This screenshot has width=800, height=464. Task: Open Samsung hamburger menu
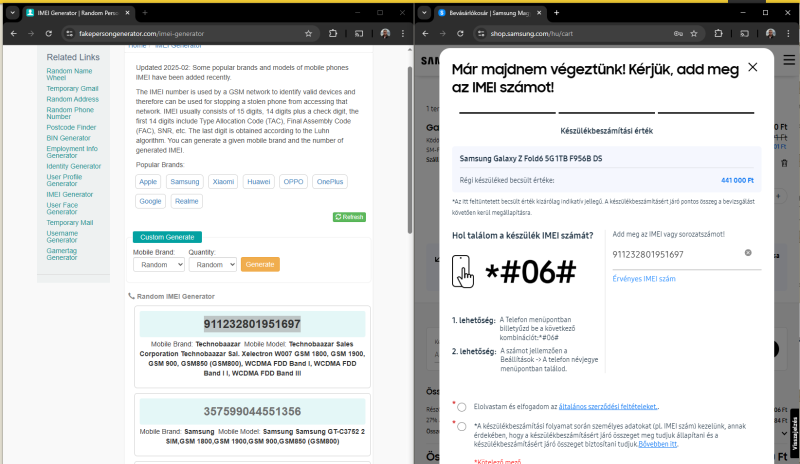point(789,60)
